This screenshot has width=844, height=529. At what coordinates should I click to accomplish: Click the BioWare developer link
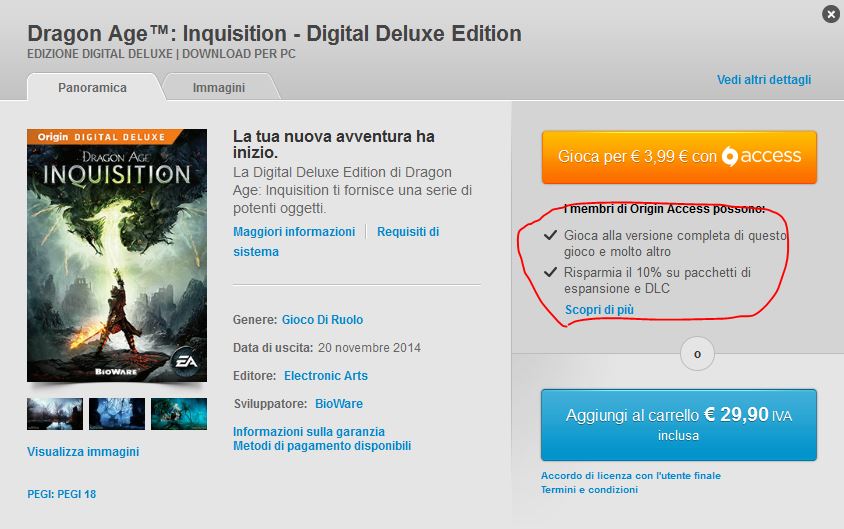(x=339, y=404)
